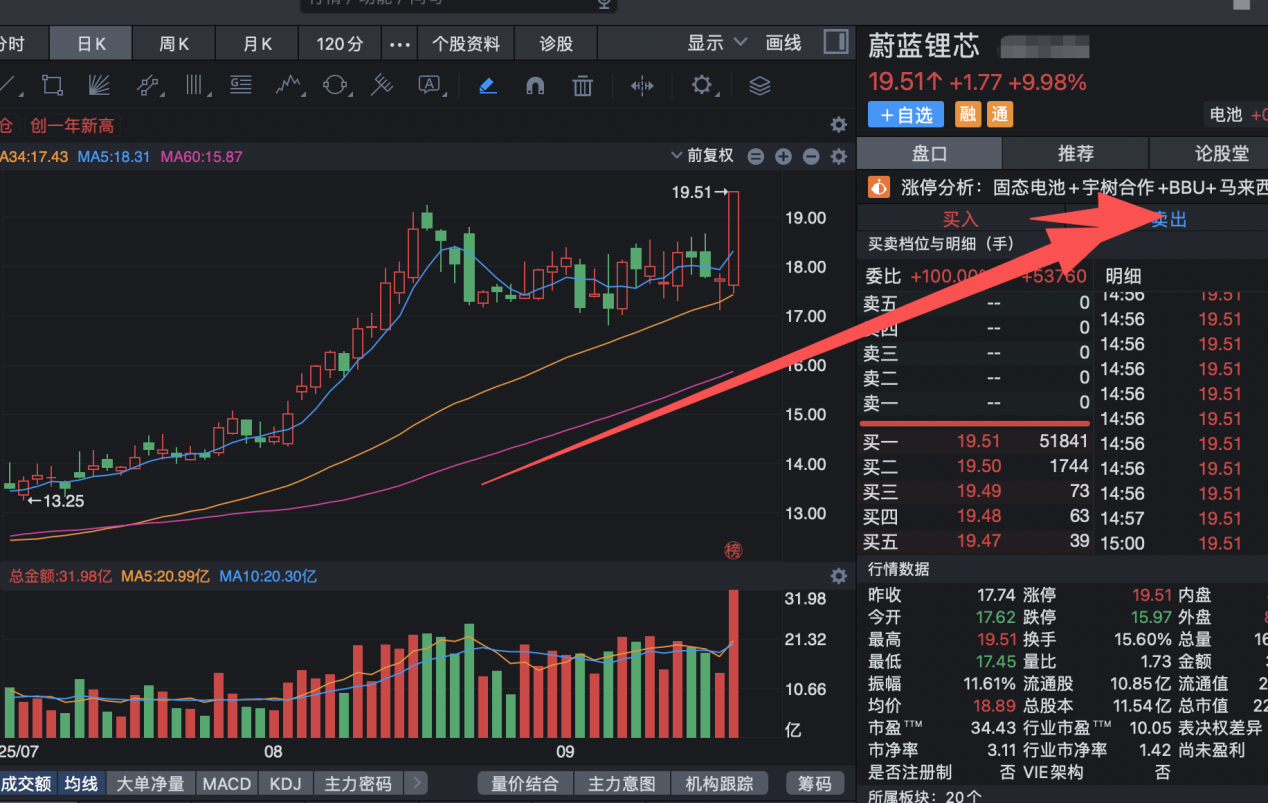Click the 买一 price 19.51
Viewport: 1268px width, 803px height.
click(x=978, y=441)
